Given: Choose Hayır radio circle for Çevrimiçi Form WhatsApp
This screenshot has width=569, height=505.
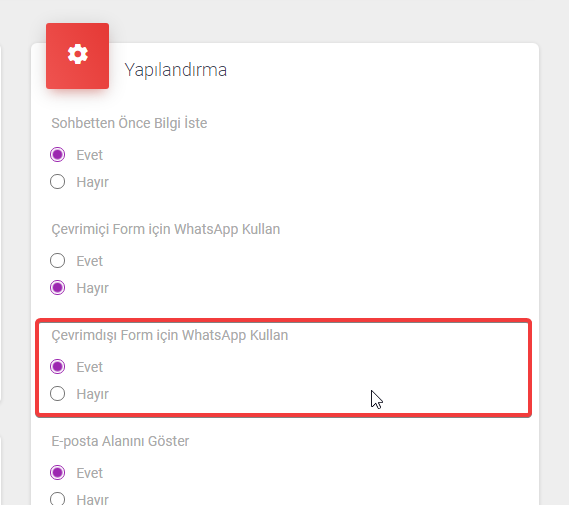Looking at the screenshot, I should [x=58, y=288].
